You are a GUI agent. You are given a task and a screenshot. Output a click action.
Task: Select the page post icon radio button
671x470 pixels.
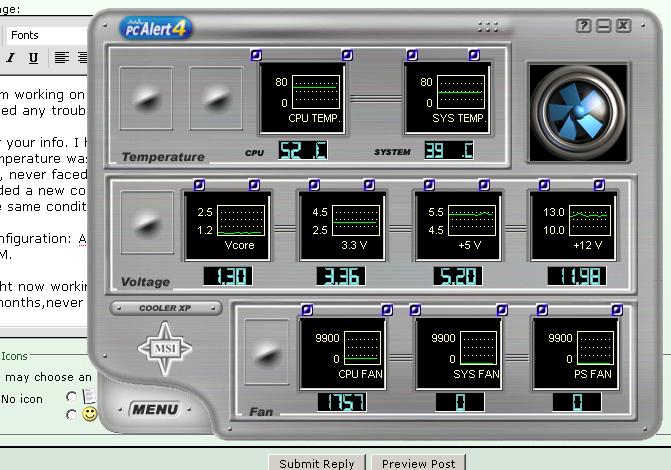[x=71, y=396]
